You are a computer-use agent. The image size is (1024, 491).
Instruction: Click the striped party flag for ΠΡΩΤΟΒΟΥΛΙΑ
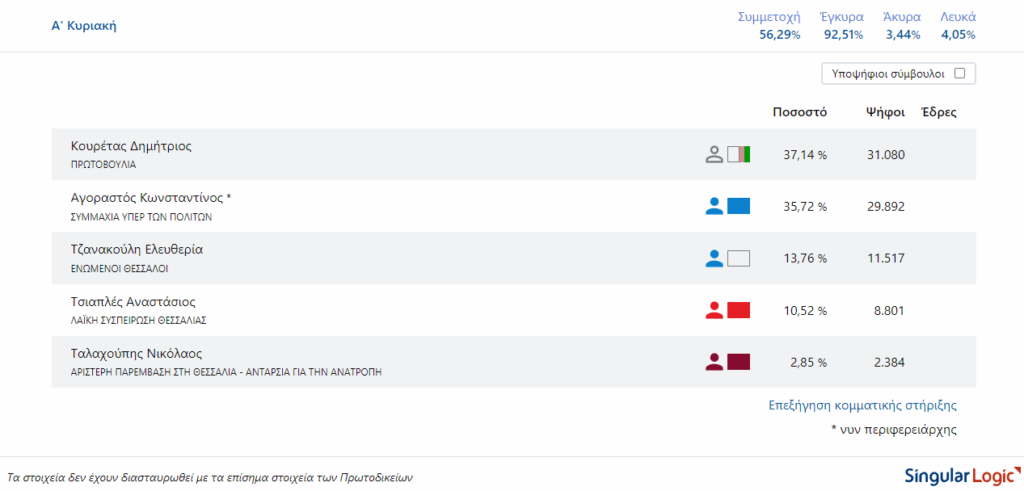pyautogui.click(x=739, y=154)
